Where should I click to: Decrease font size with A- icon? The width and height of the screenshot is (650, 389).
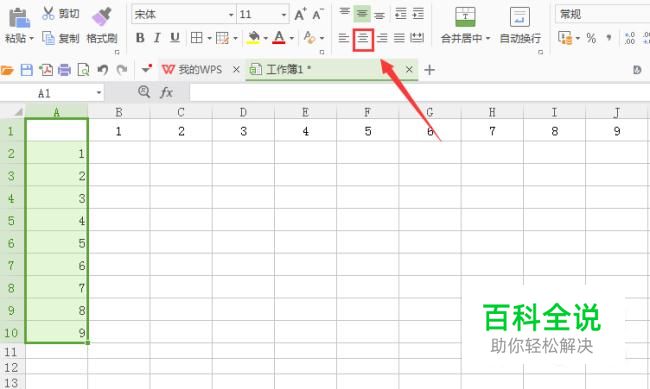click(x=318, y=15)
